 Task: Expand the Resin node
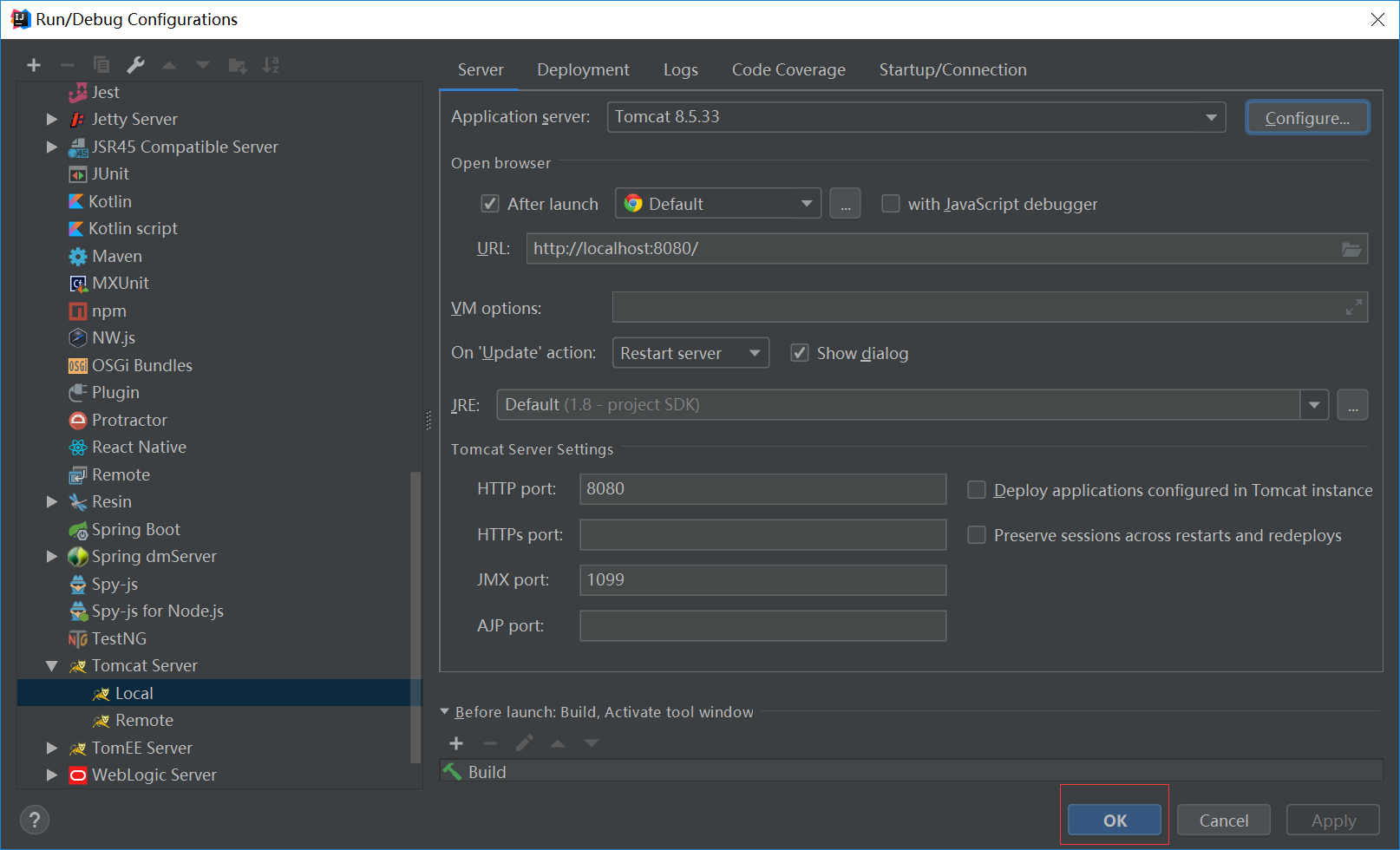click(52, 501)
